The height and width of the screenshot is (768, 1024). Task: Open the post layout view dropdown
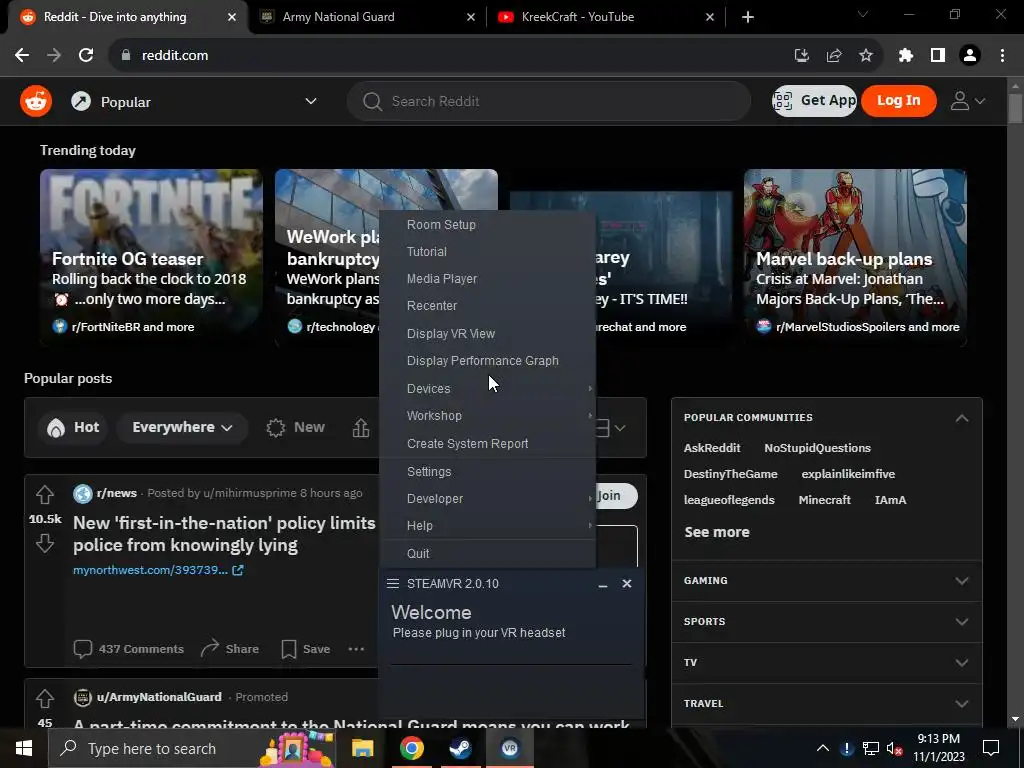coord(611,428)
